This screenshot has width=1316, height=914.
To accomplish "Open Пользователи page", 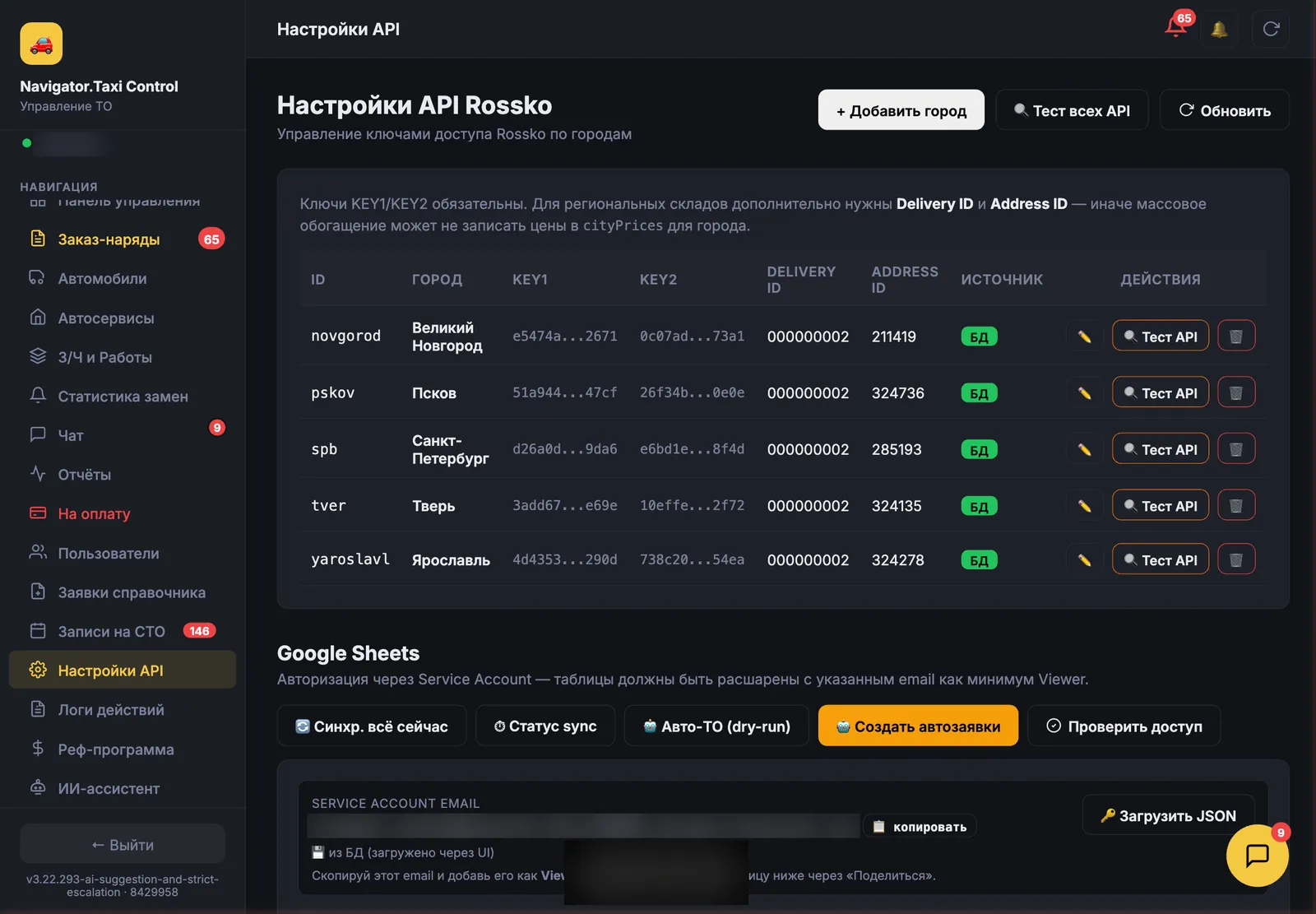I will 123,554.
